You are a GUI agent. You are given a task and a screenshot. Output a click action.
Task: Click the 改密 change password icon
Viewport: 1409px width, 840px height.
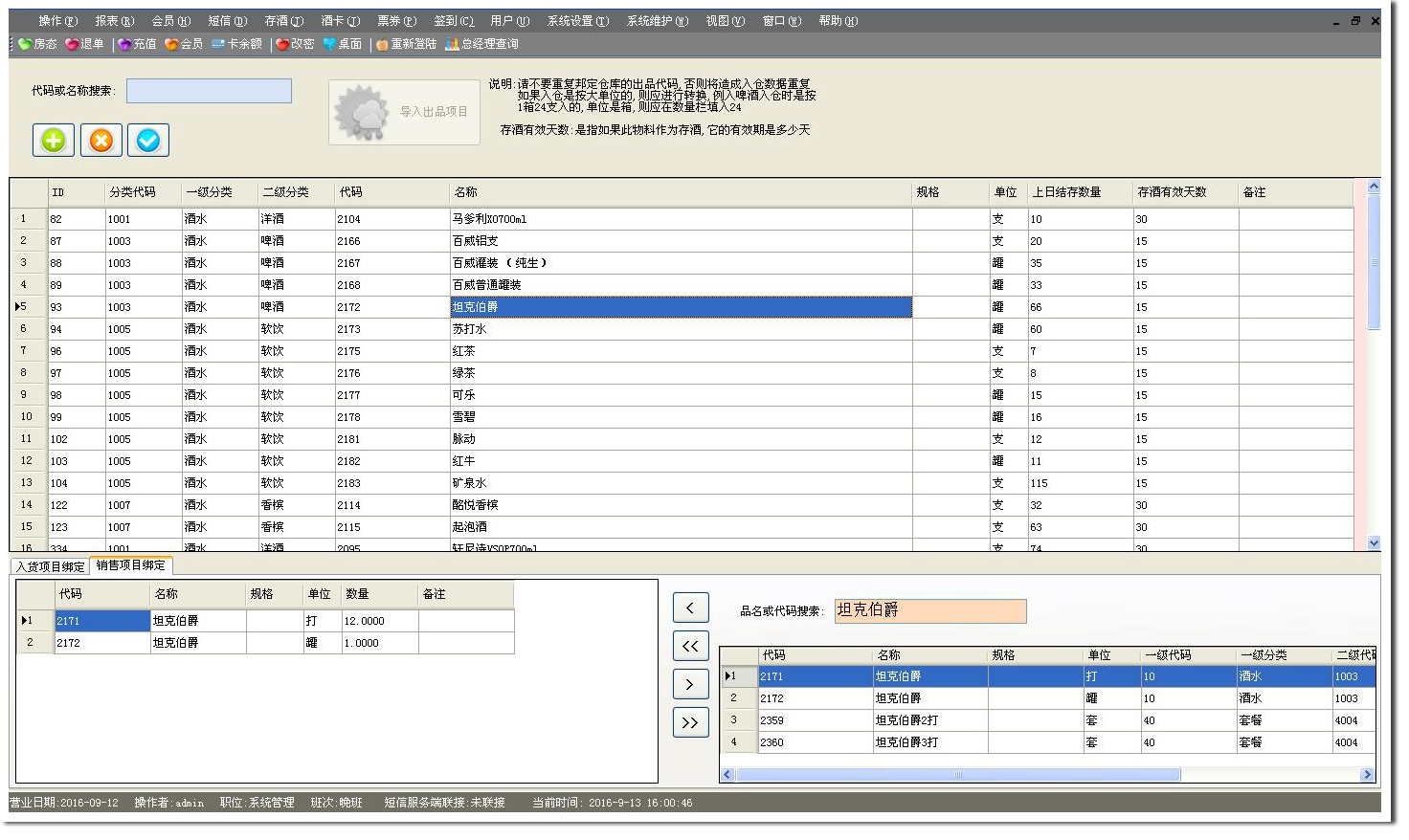pyautogui.click(x=295, y=44)
